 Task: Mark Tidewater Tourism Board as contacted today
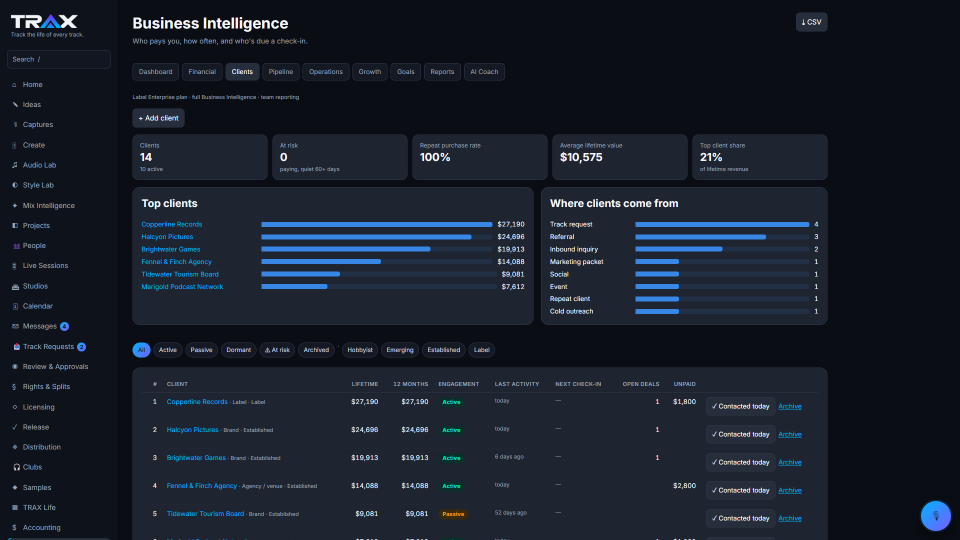[x=740, y=519]
